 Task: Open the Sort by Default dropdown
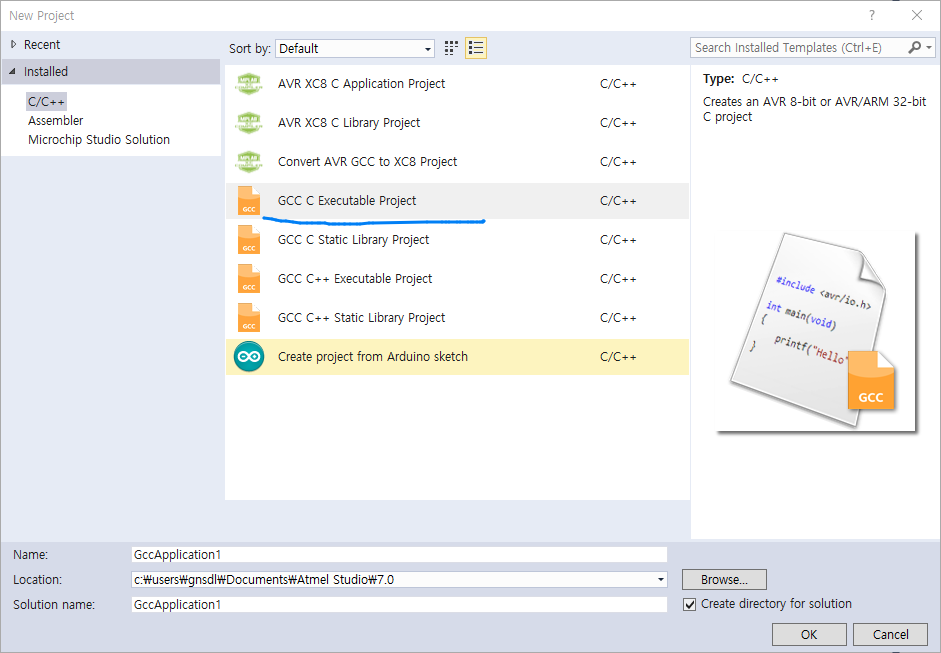pyautogui.click(x=355, y=49)
